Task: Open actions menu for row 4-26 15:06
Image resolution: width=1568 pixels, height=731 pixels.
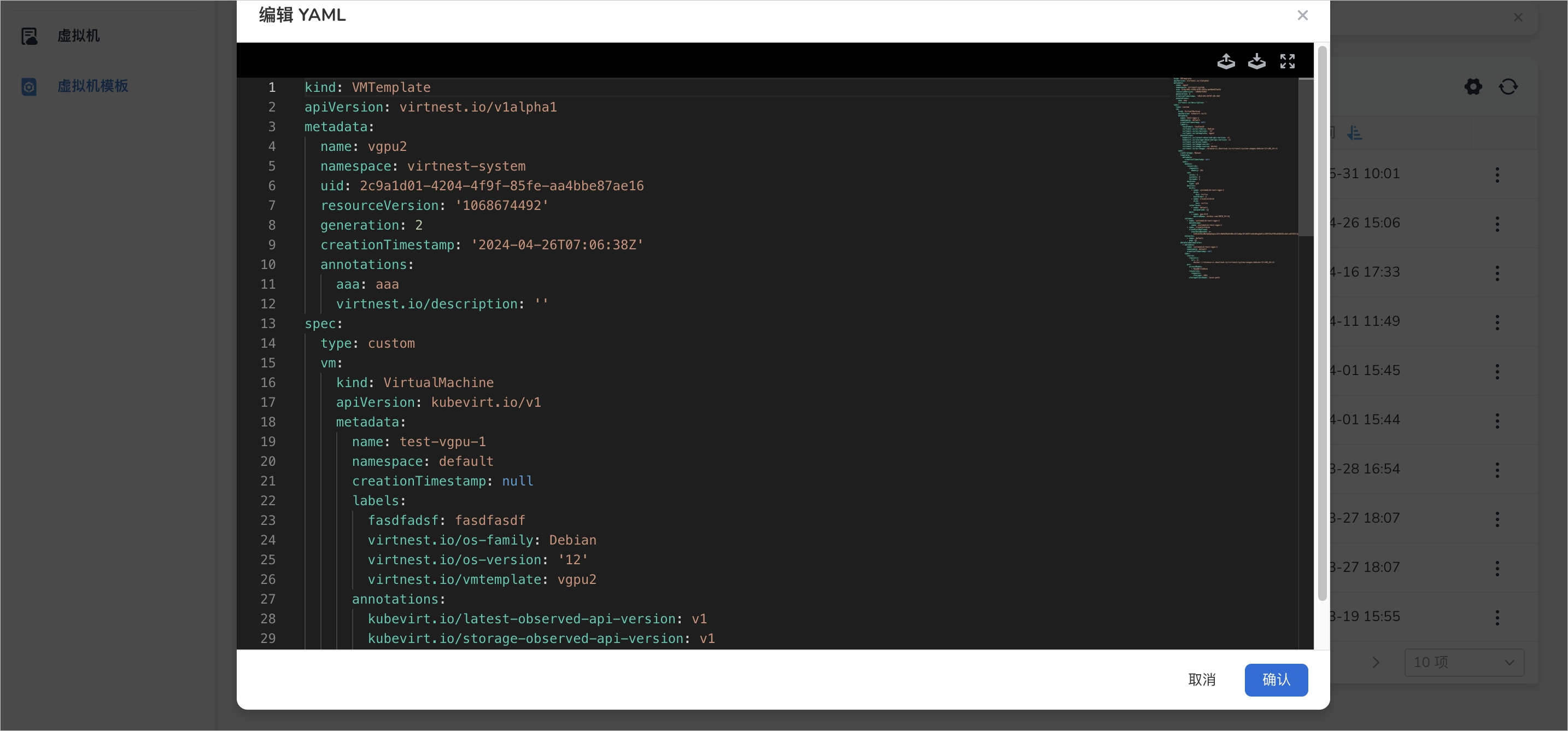Action: 1497,224
